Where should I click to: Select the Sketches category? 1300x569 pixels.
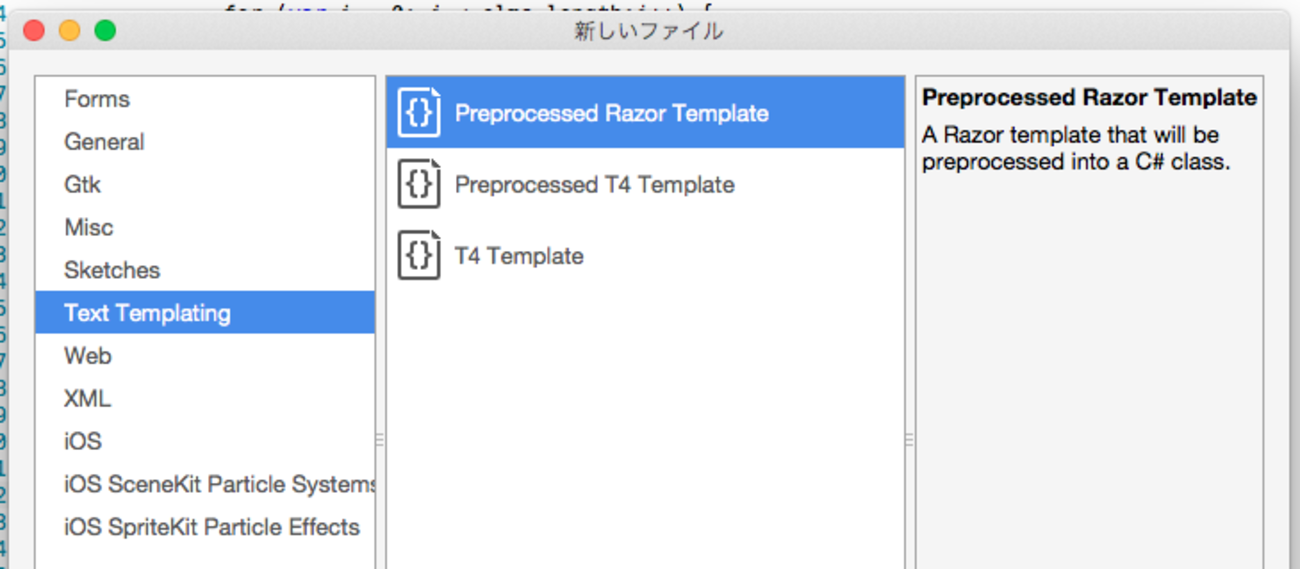(112, 270)
